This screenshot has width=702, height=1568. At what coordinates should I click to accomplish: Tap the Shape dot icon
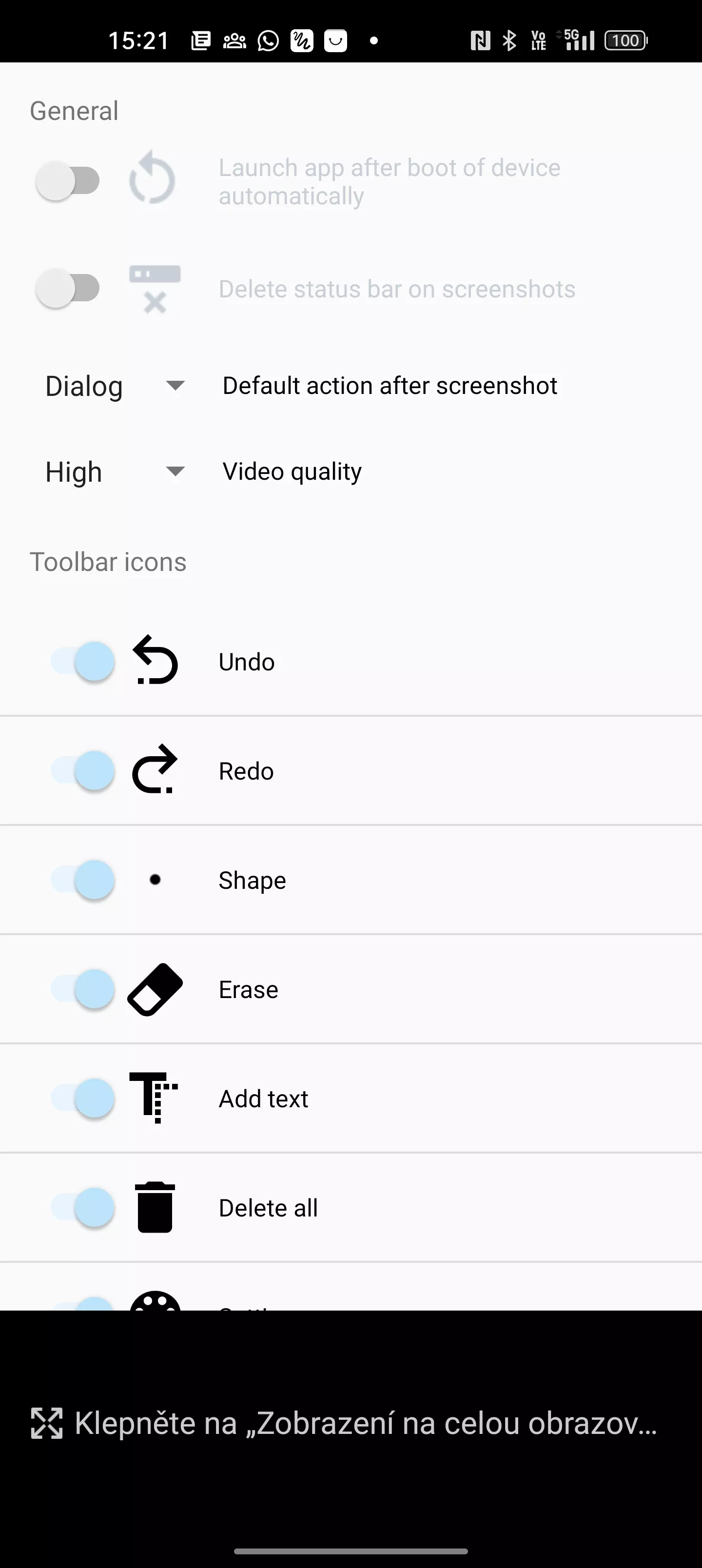click(x=155, y=880)
